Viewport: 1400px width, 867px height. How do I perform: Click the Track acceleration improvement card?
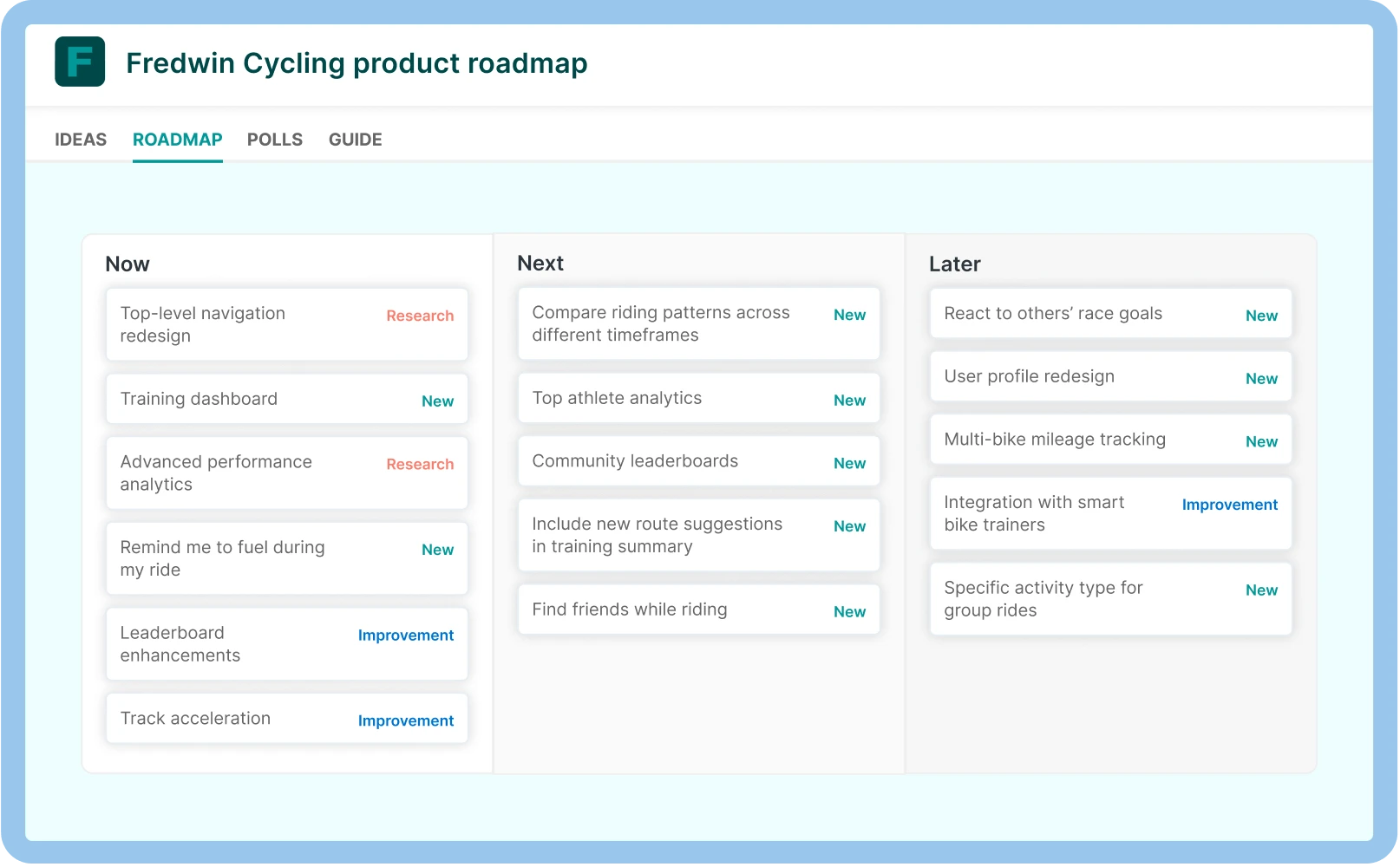click(x=286, y=718)
